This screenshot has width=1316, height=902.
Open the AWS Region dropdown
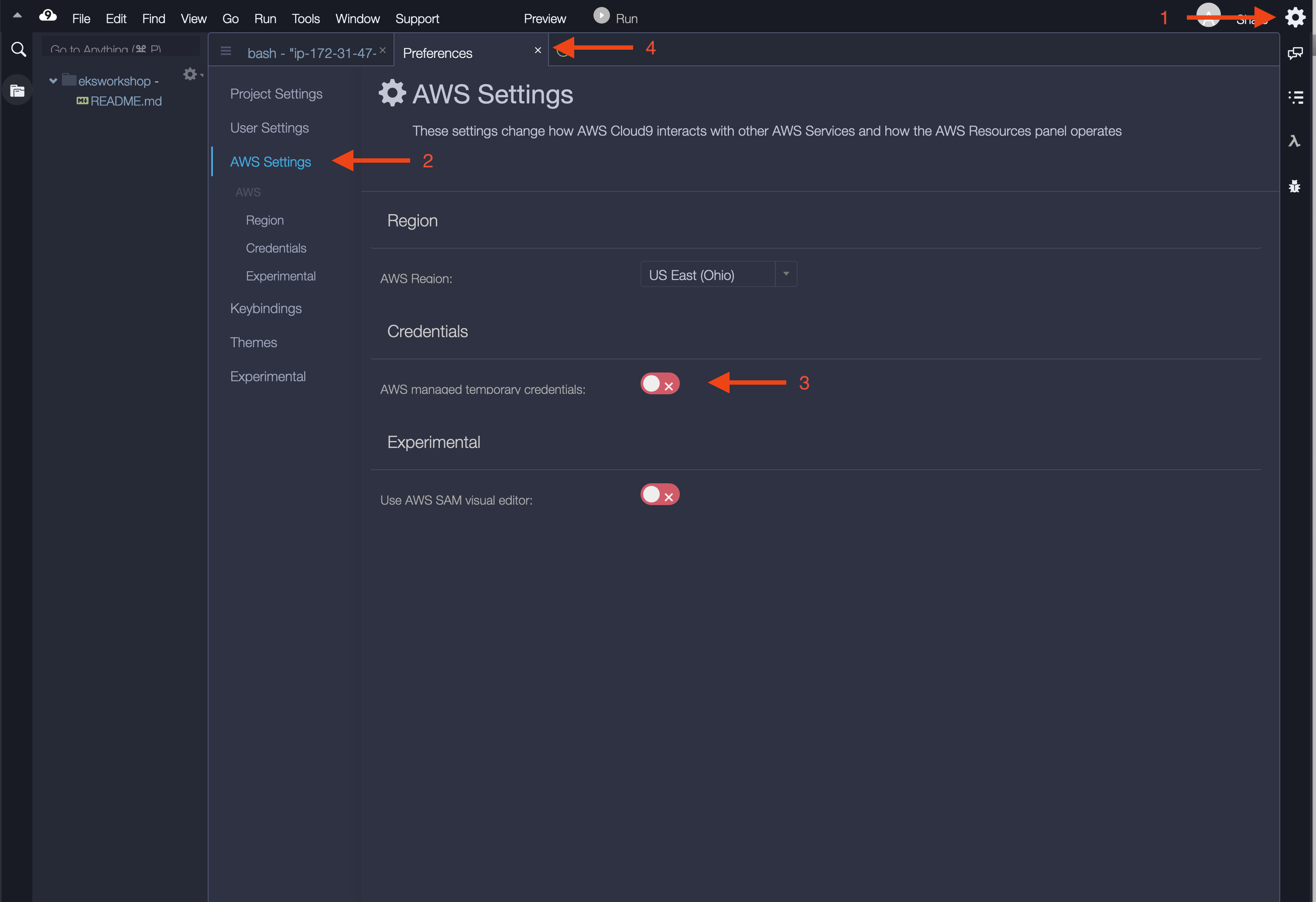pos(786,274)
